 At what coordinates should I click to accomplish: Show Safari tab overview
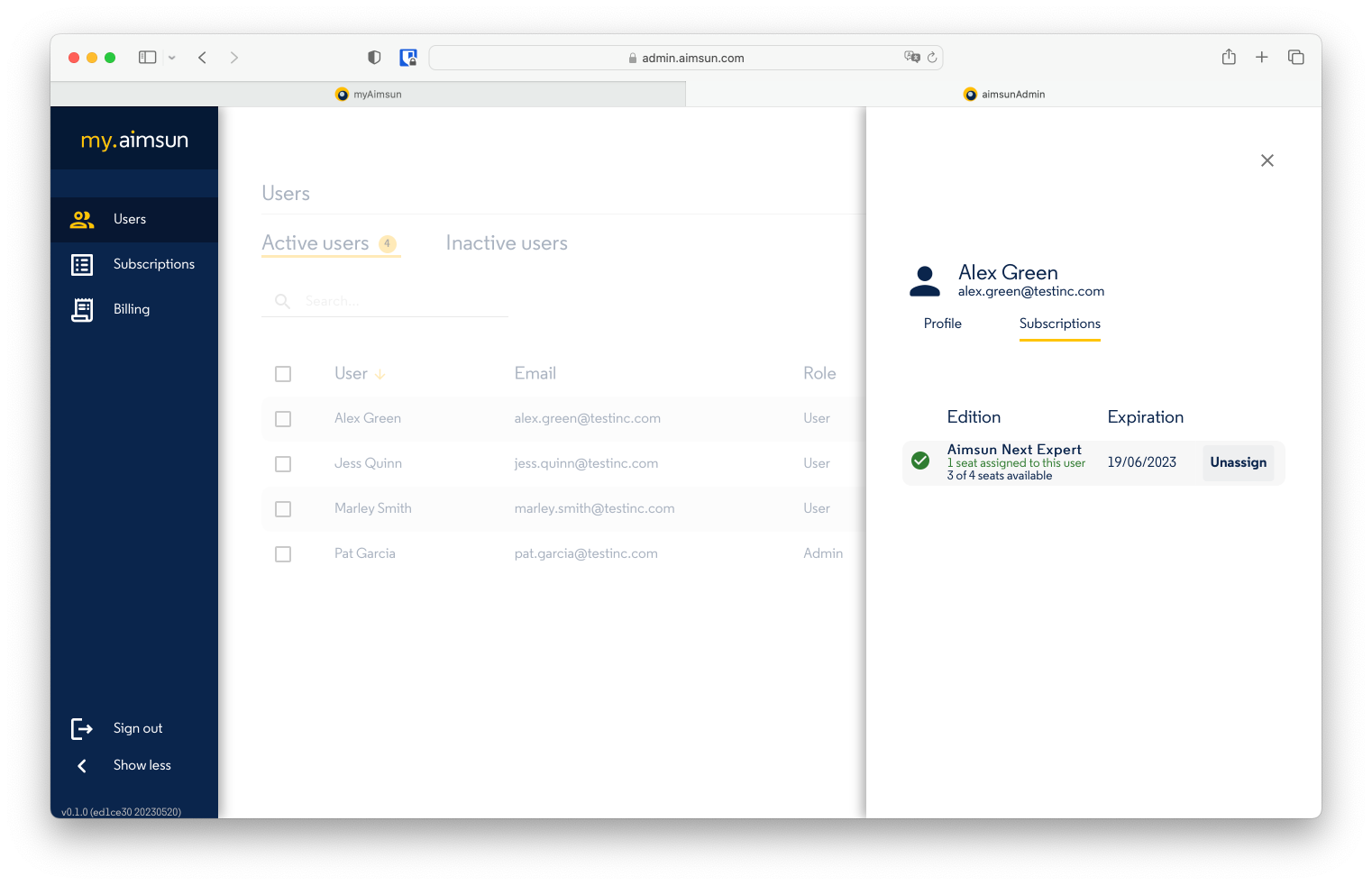(x=1296, y=57)
